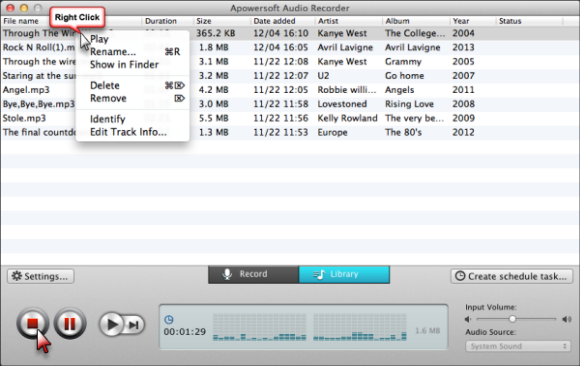
Task: Click the microphone icon on Record tab
Action: click(227, 274)
